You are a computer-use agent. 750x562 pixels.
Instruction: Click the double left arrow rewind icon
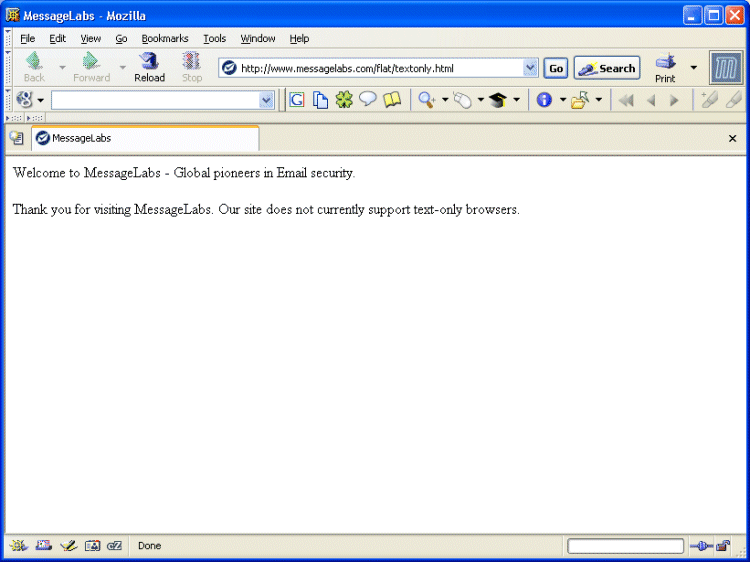click(626, 100)
